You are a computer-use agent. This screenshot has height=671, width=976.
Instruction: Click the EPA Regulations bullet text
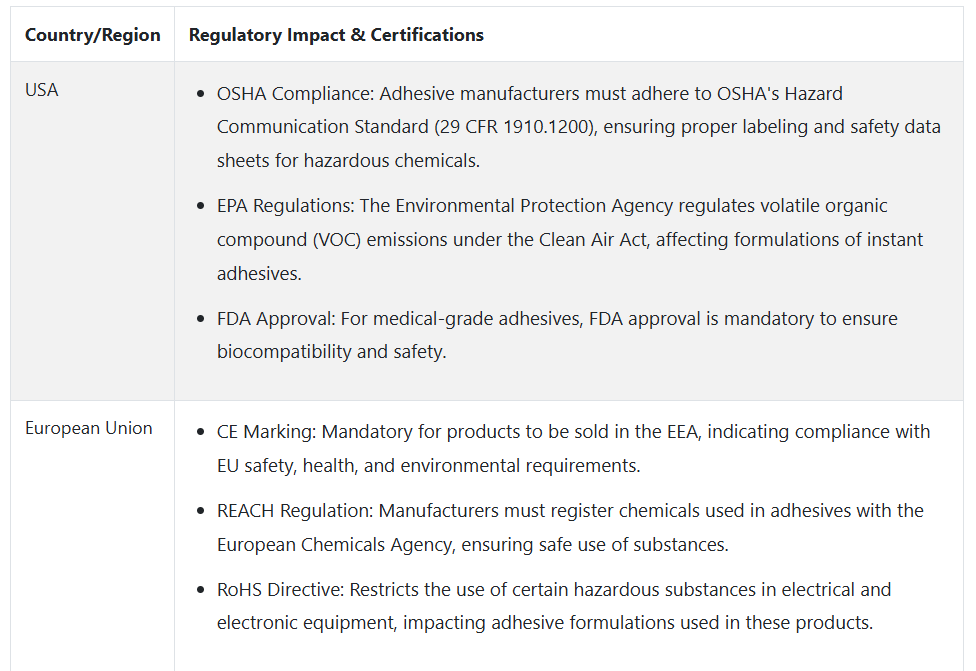pyautogui.click(x=570, y=240)
